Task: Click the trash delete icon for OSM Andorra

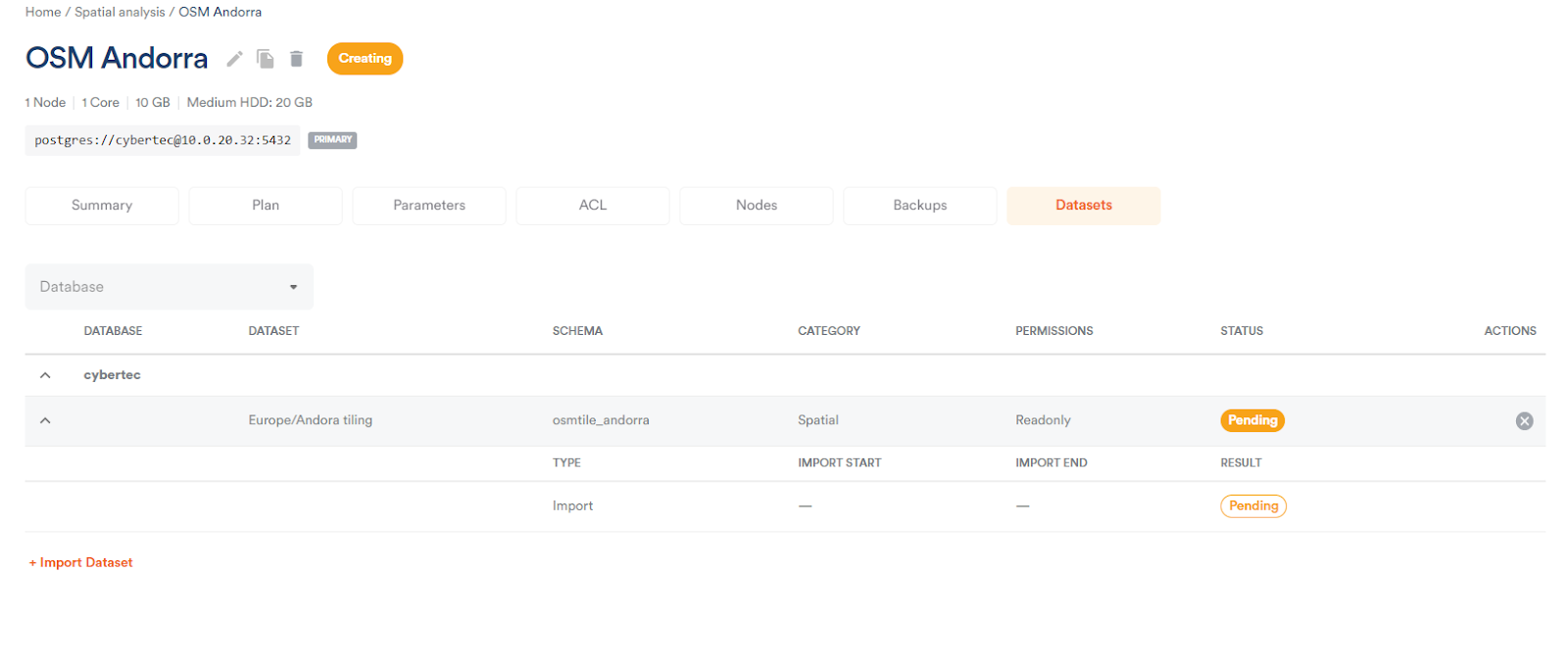Action: (296, 59)
